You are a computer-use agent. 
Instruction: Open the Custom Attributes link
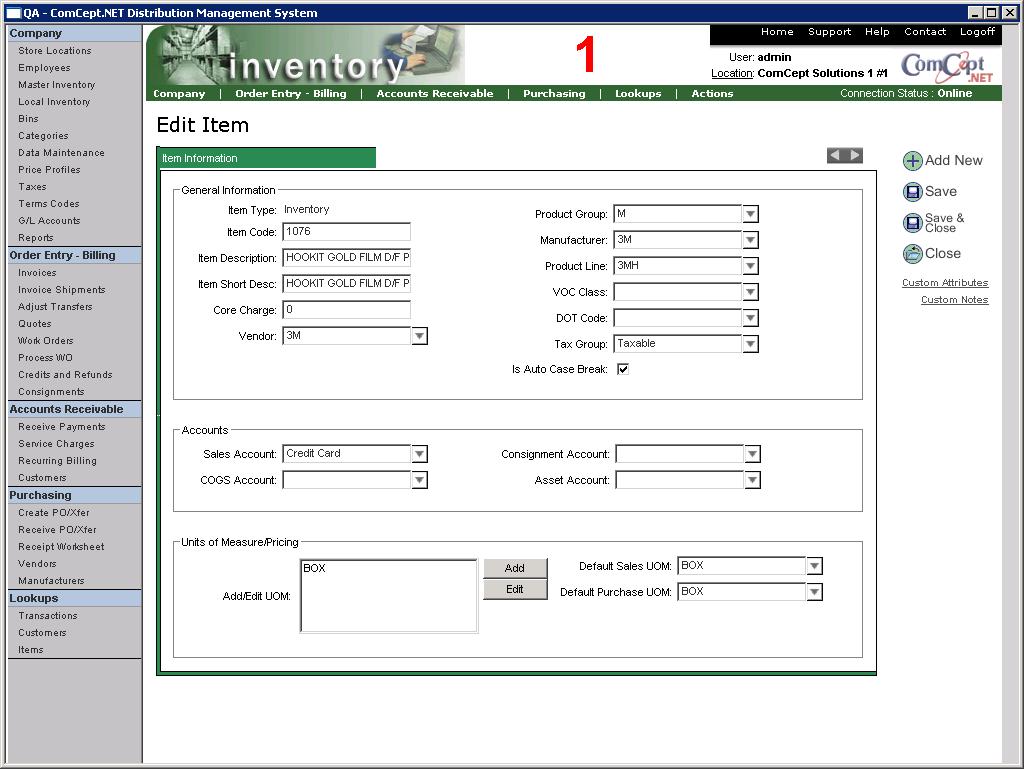945,283
